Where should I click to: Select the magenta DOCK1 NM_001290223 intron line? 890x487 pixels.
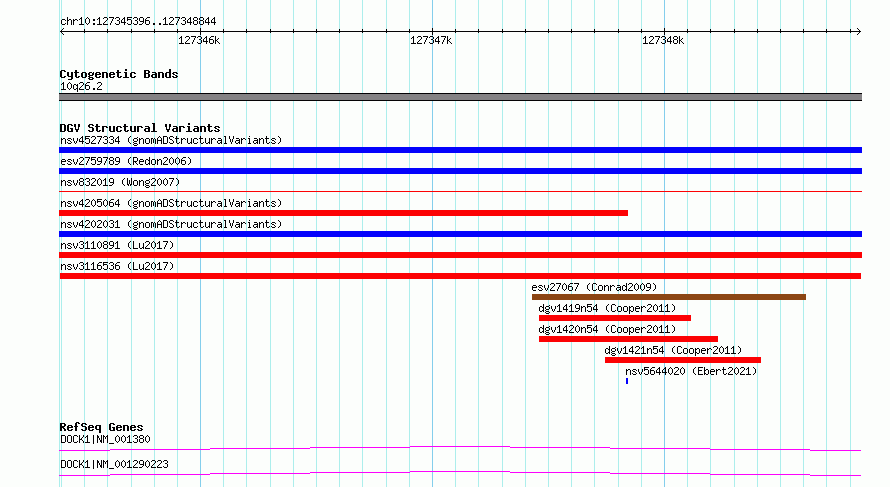point(460,473)
